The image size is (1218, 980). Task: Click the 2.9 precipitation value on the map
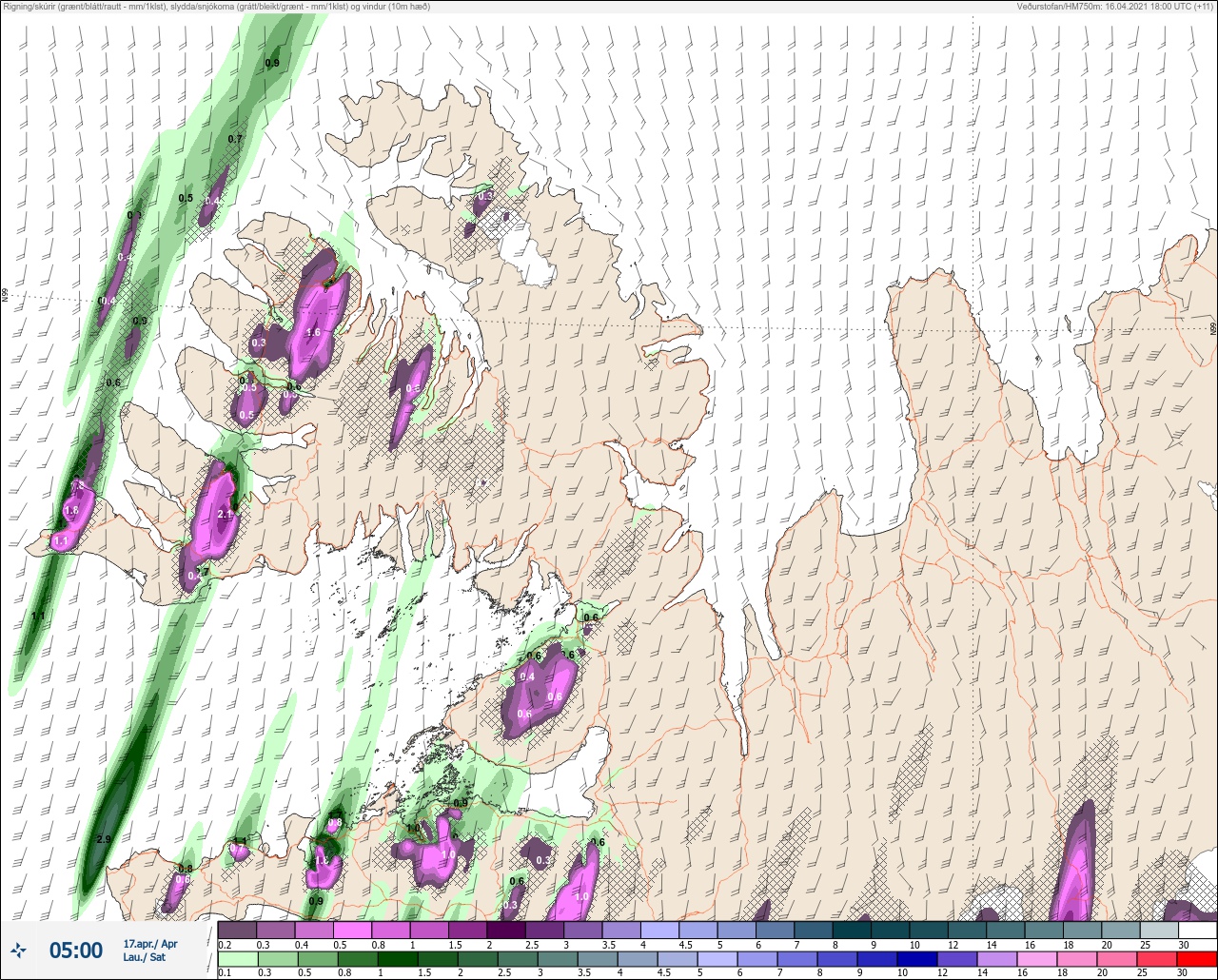[x=105, y=839]
